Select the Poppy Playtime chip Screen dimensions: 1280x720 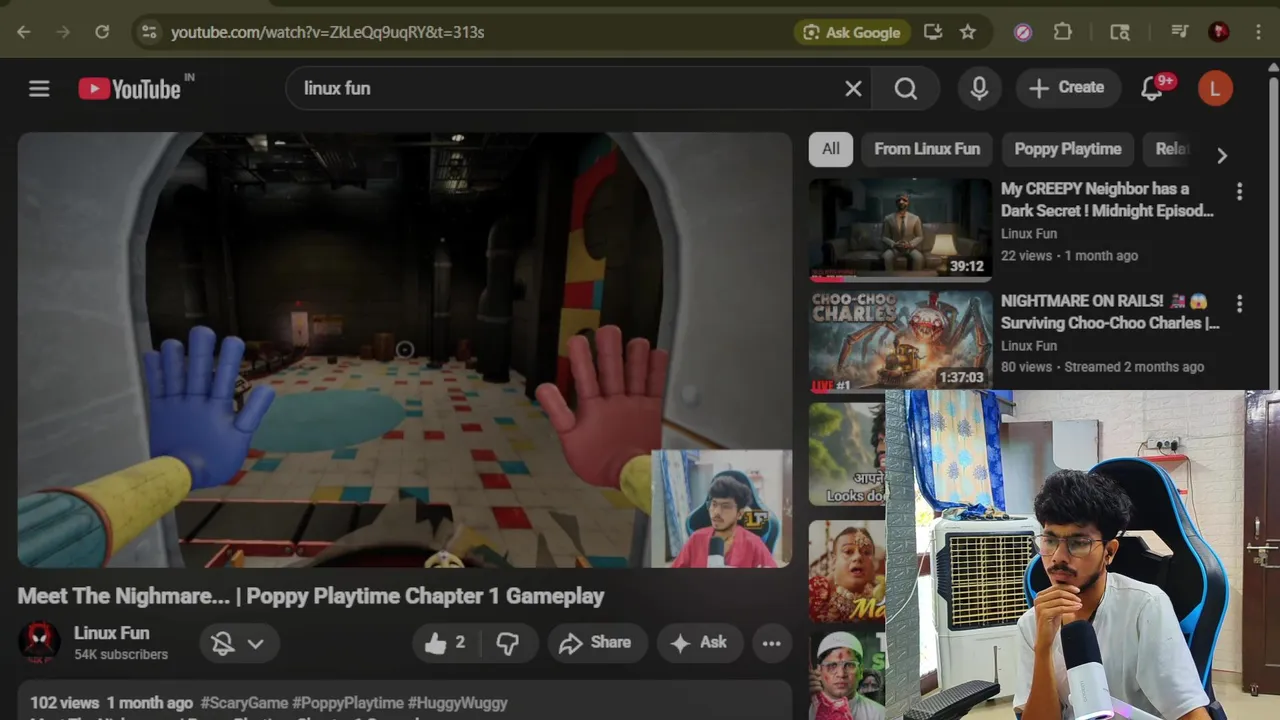1068,149
